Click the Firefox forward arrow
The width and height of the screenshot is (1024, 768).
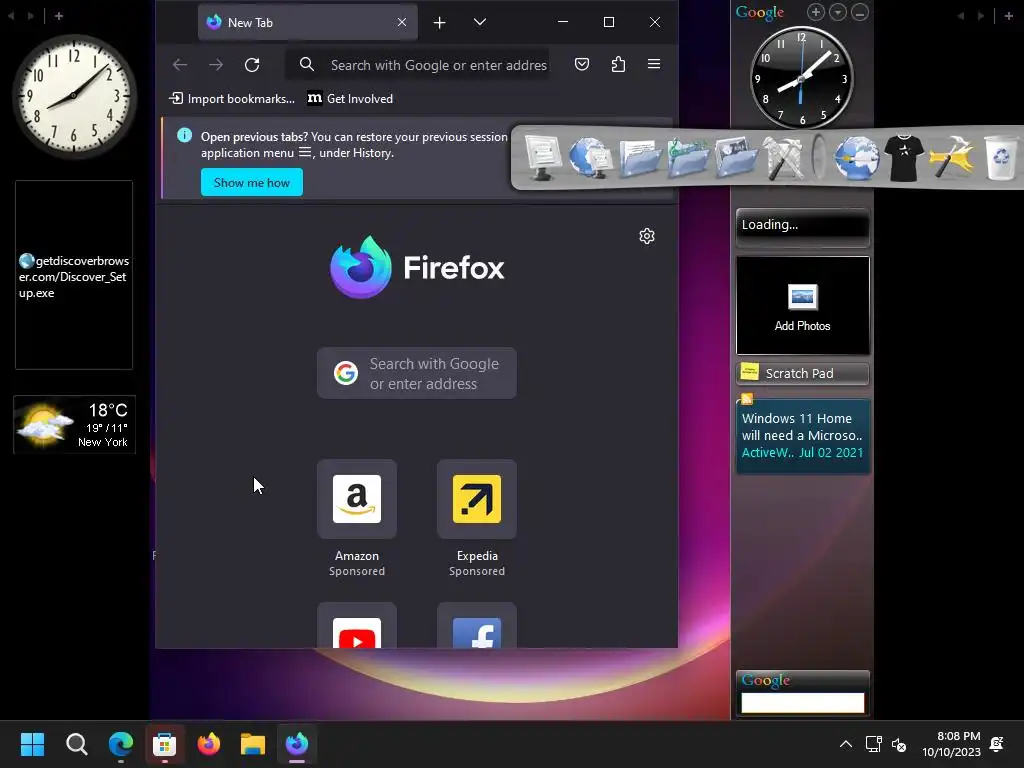[x=216, y=65]
